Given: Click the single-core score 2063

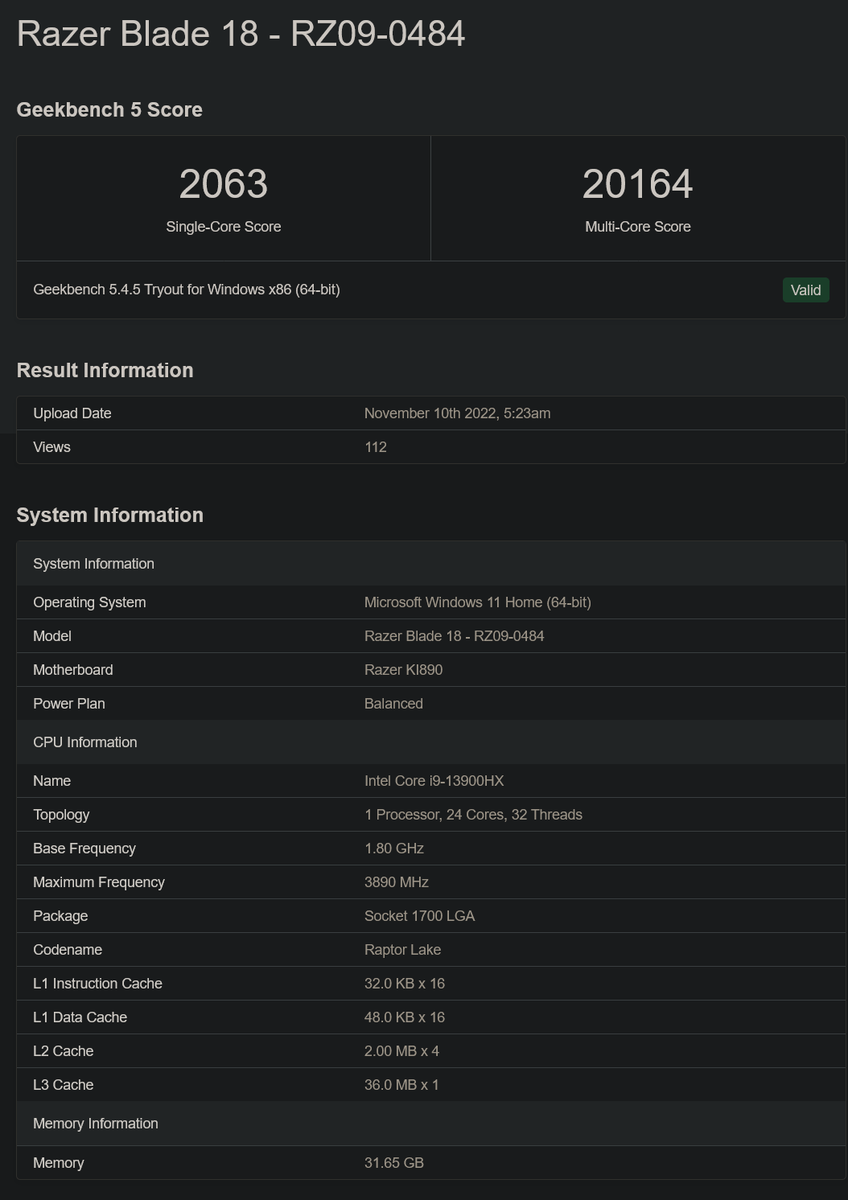Looking at the screenshot, I should 223,184.
